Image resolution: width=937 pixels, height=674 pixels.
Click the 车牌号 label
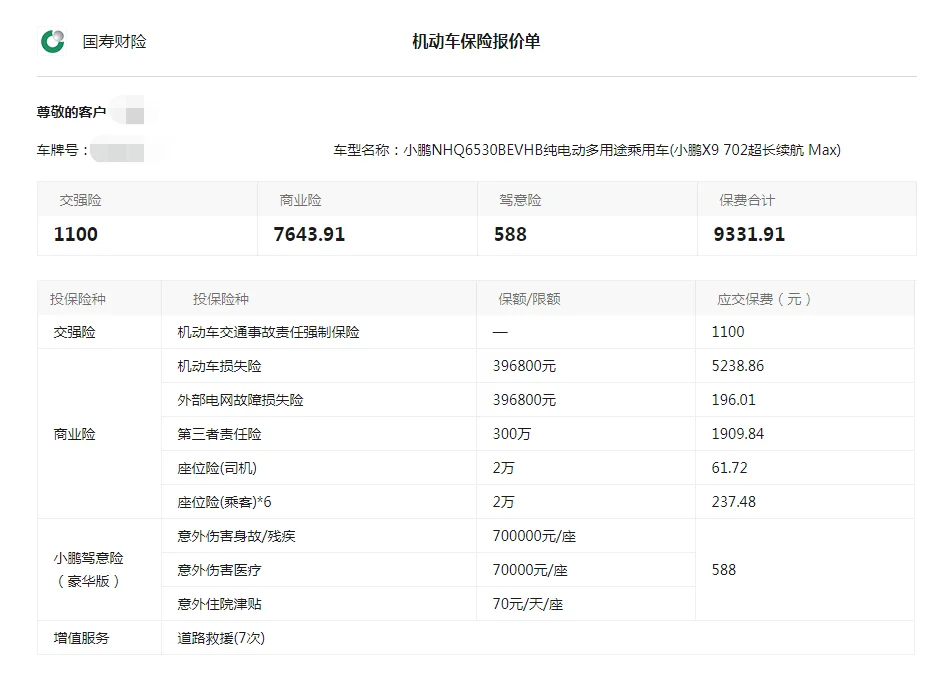coord(62,150)
